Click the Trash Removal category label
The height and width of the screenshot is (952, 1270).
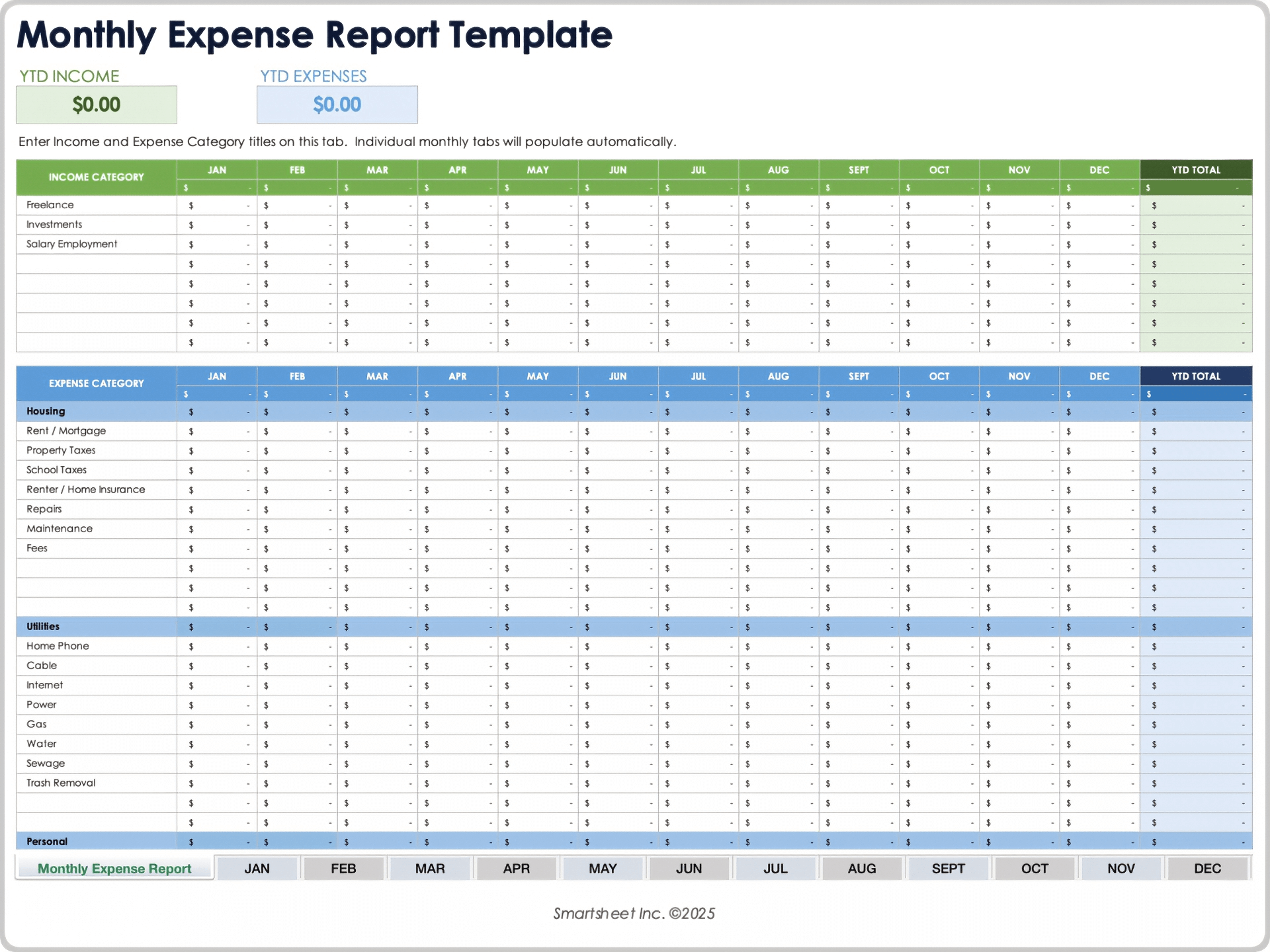click(97, 782)
